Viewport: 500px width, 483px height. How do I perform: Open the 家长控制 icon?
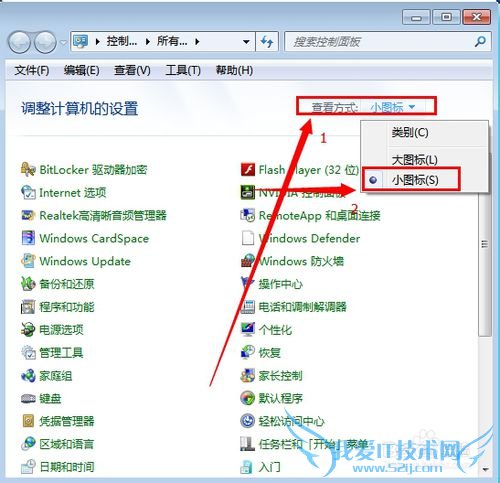click(248, 375)
